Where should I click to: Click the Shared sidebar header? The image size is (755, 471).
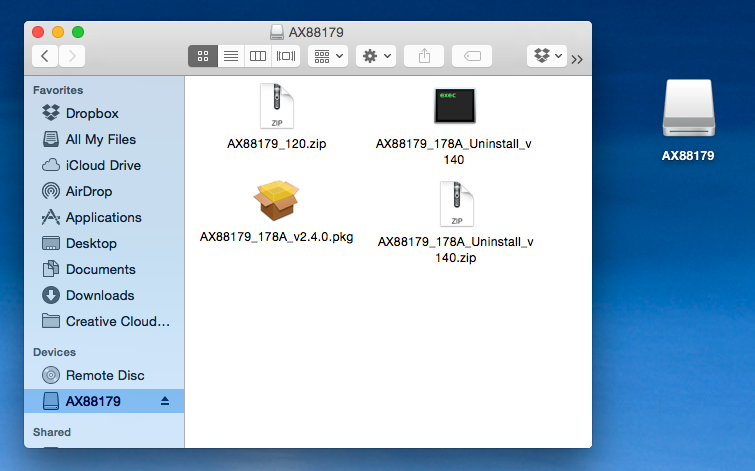click(x=52, y=432)
